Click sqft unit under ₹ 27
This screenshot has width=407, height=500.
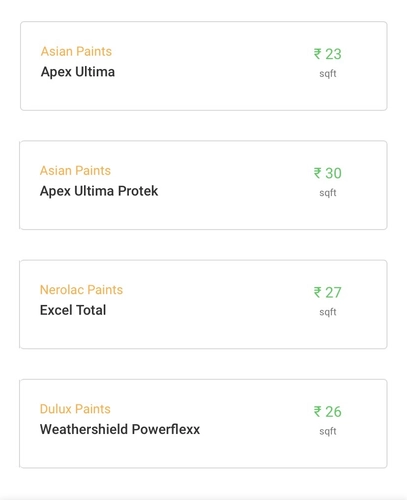pyautogui.click(x=328, y=312)
